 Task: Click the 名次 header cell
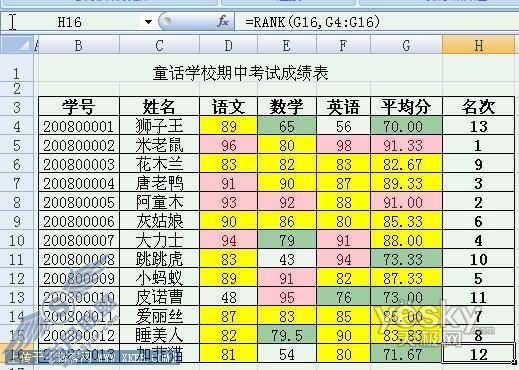click(478, 107)
